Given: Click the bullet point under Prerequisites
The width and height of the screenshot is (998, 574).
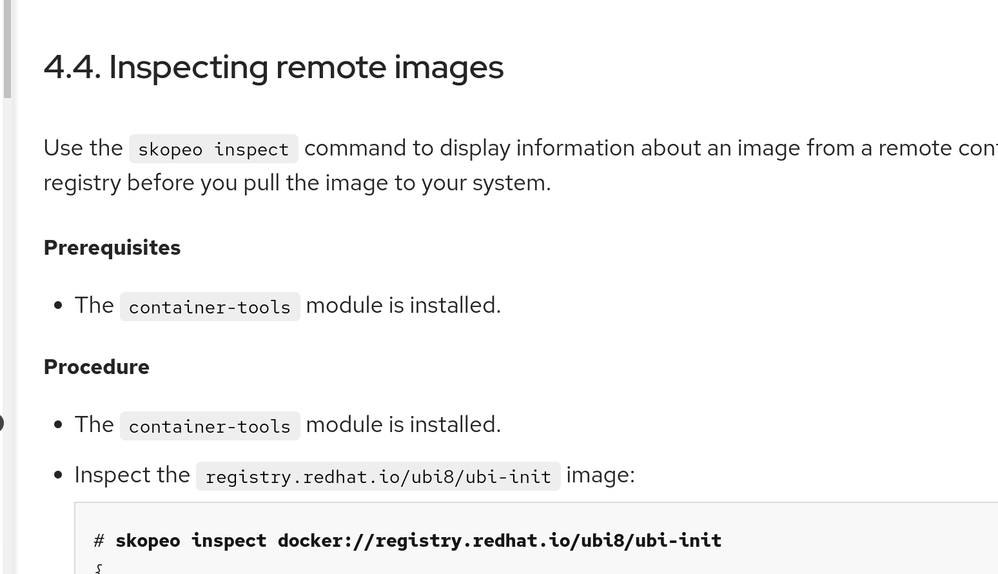Looking at the screenshot, I should click(x=60, y=306).
